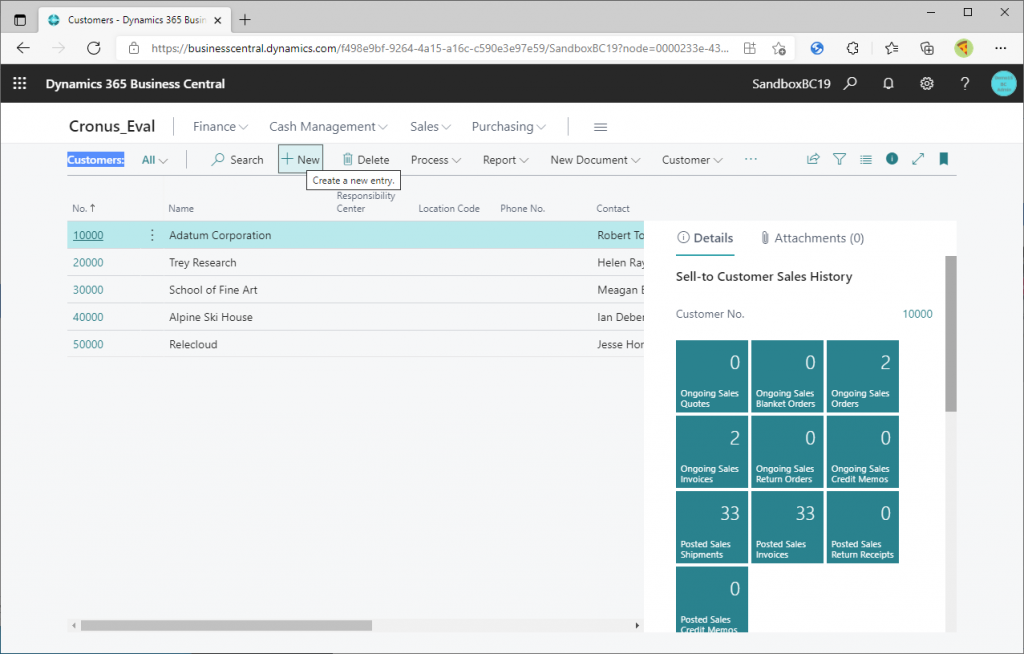Viewport: 1024px width, 654px height.
Task: Expand the New Document dropdown
Action: tap(595, 160)
